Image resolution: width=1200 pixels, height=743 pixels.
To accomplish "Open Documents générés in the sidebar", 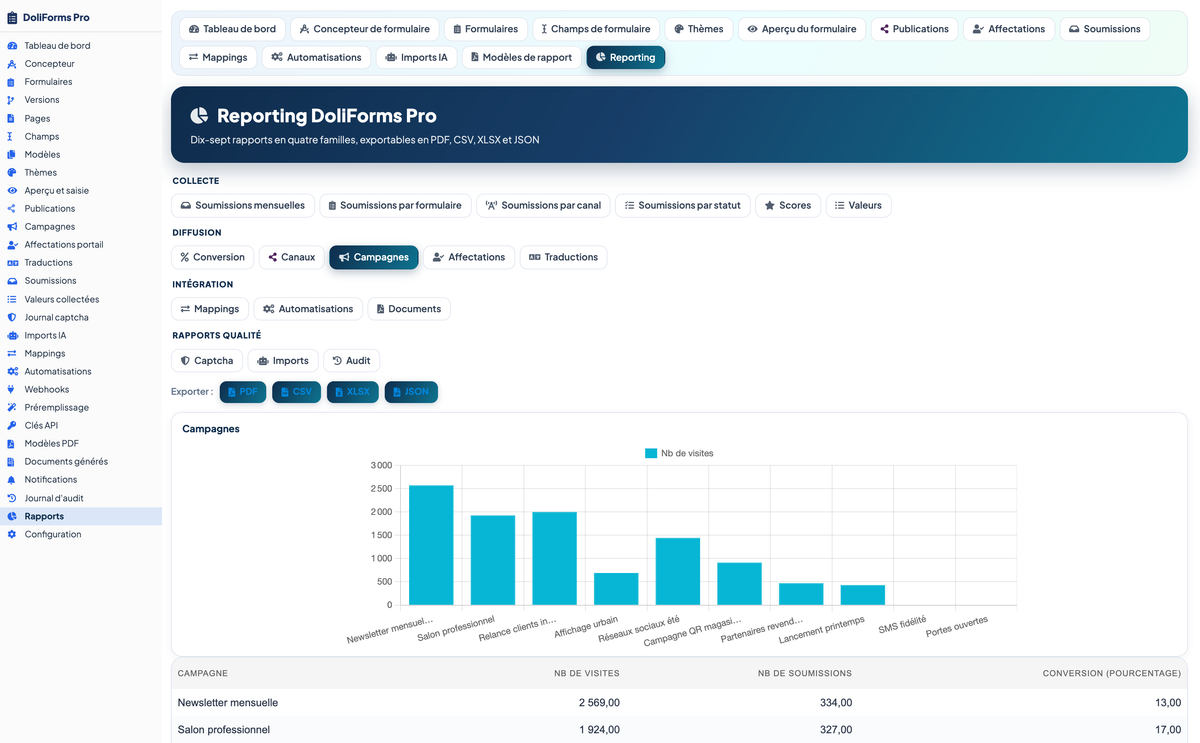I will 66,462.
